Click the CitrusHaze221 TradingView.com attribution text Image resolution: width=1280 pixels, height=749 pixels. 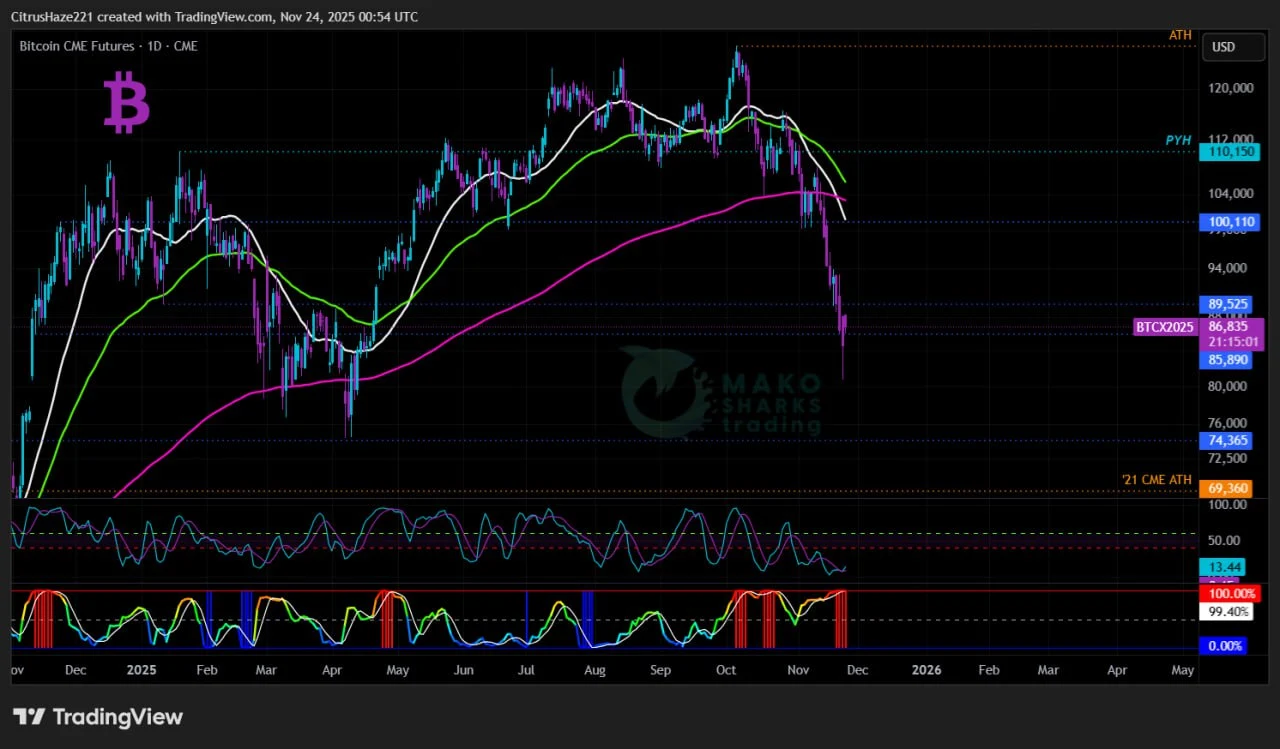click(x=215, y=17)
